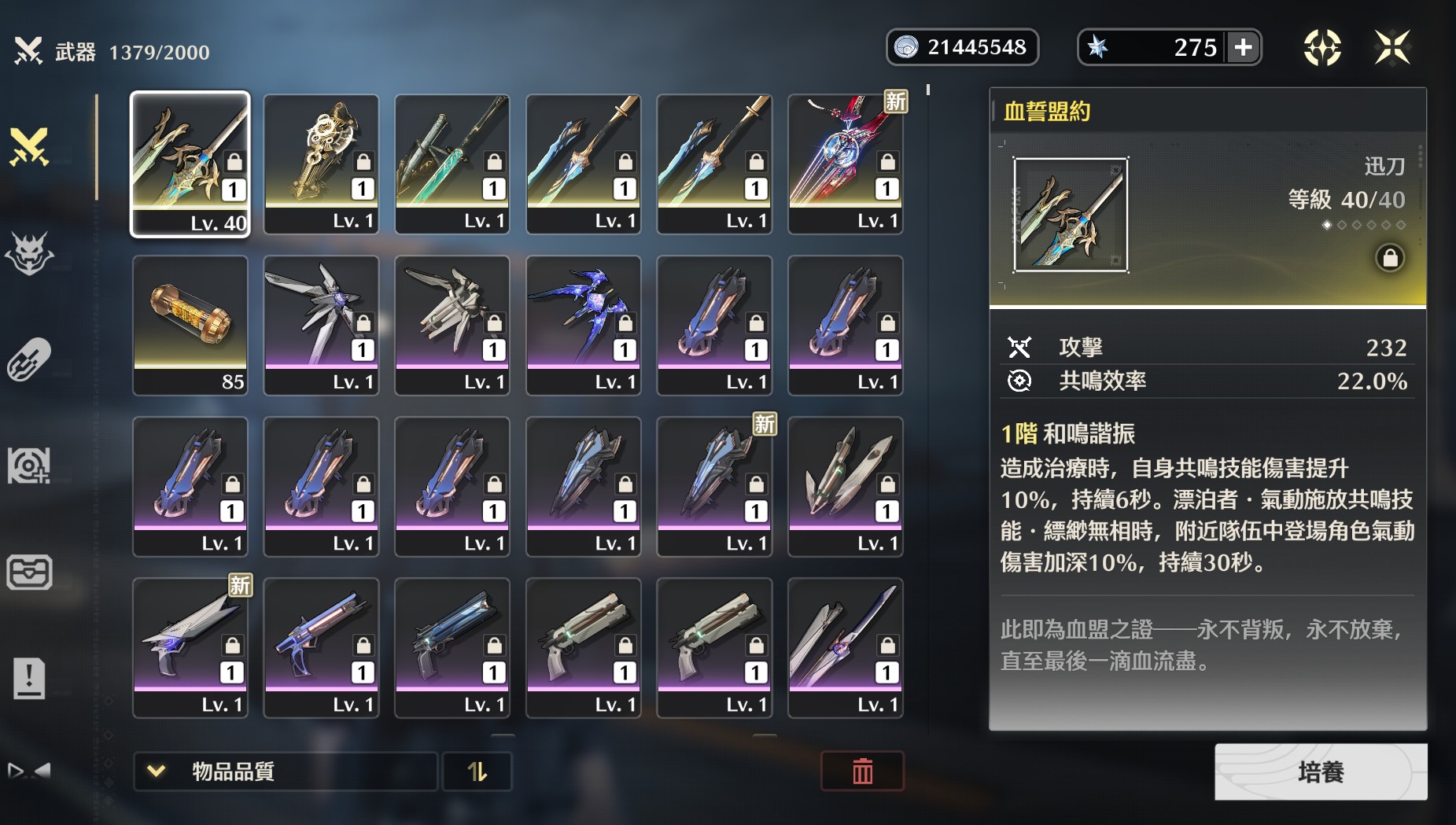Toggle lock on the red gauntlet marked 新

pos(887,162)
